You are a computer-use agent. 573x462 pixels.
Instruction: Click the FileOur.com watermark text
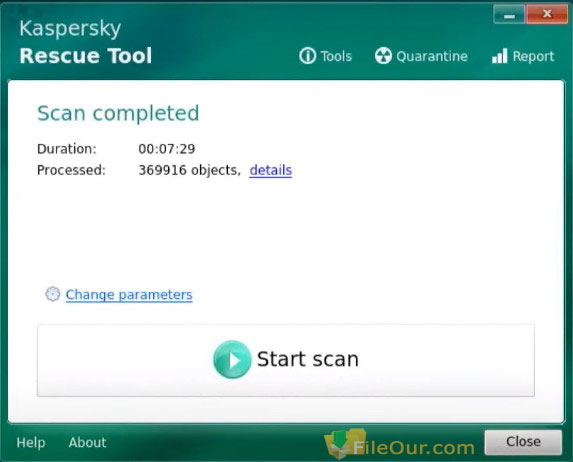414,447
